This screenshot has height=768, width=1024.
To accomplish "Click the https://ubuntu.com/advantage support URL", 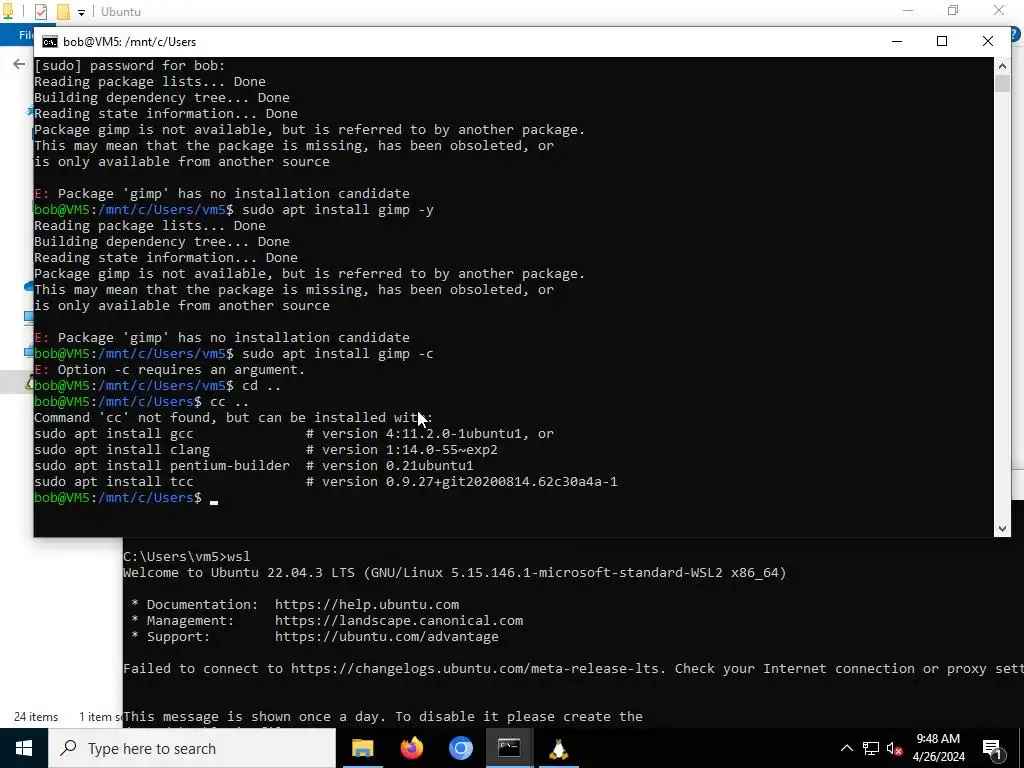I will click(x=387, y=637).
